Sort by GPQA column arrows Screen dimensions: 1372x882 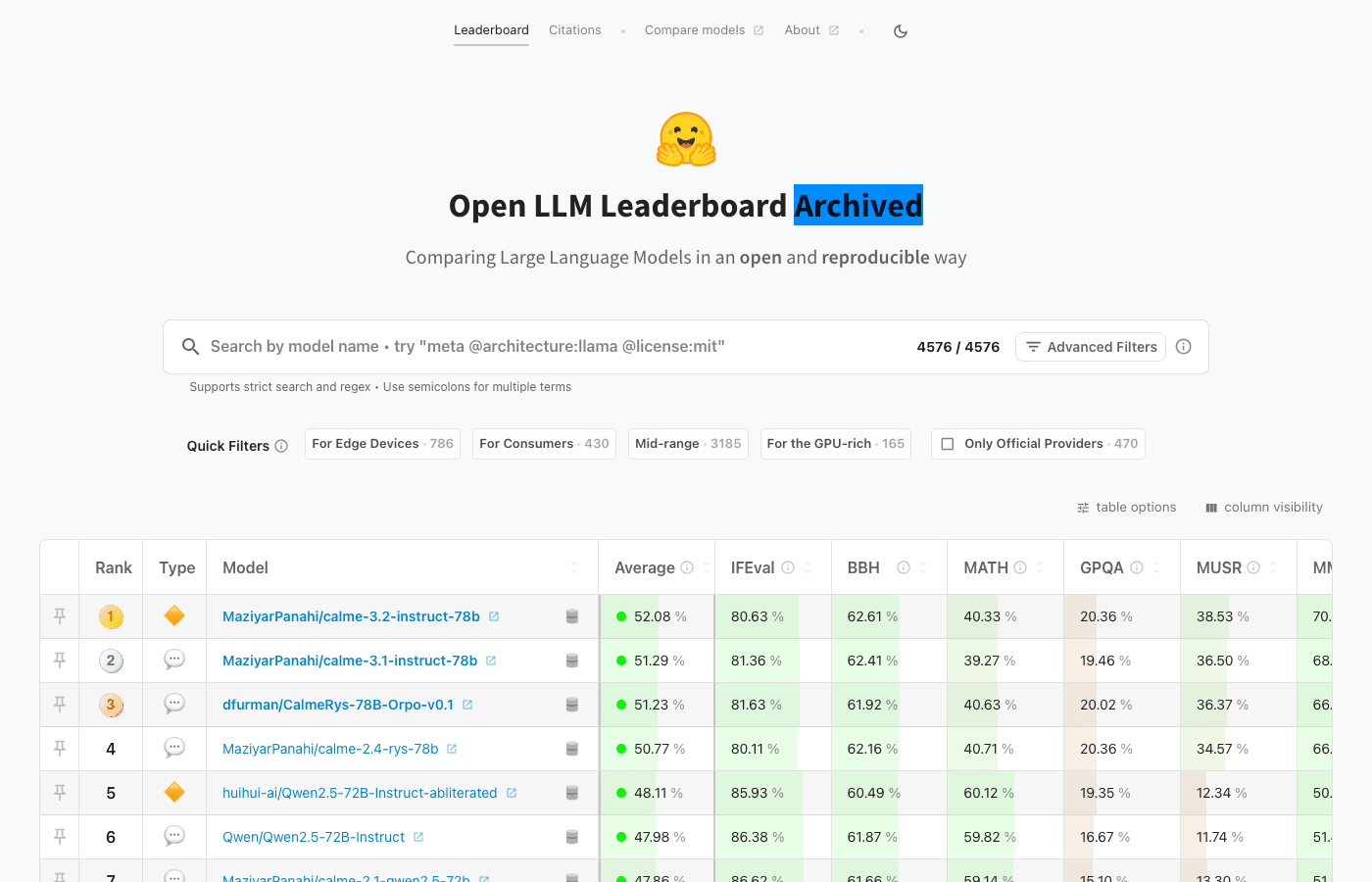[x=1156, y=567]
